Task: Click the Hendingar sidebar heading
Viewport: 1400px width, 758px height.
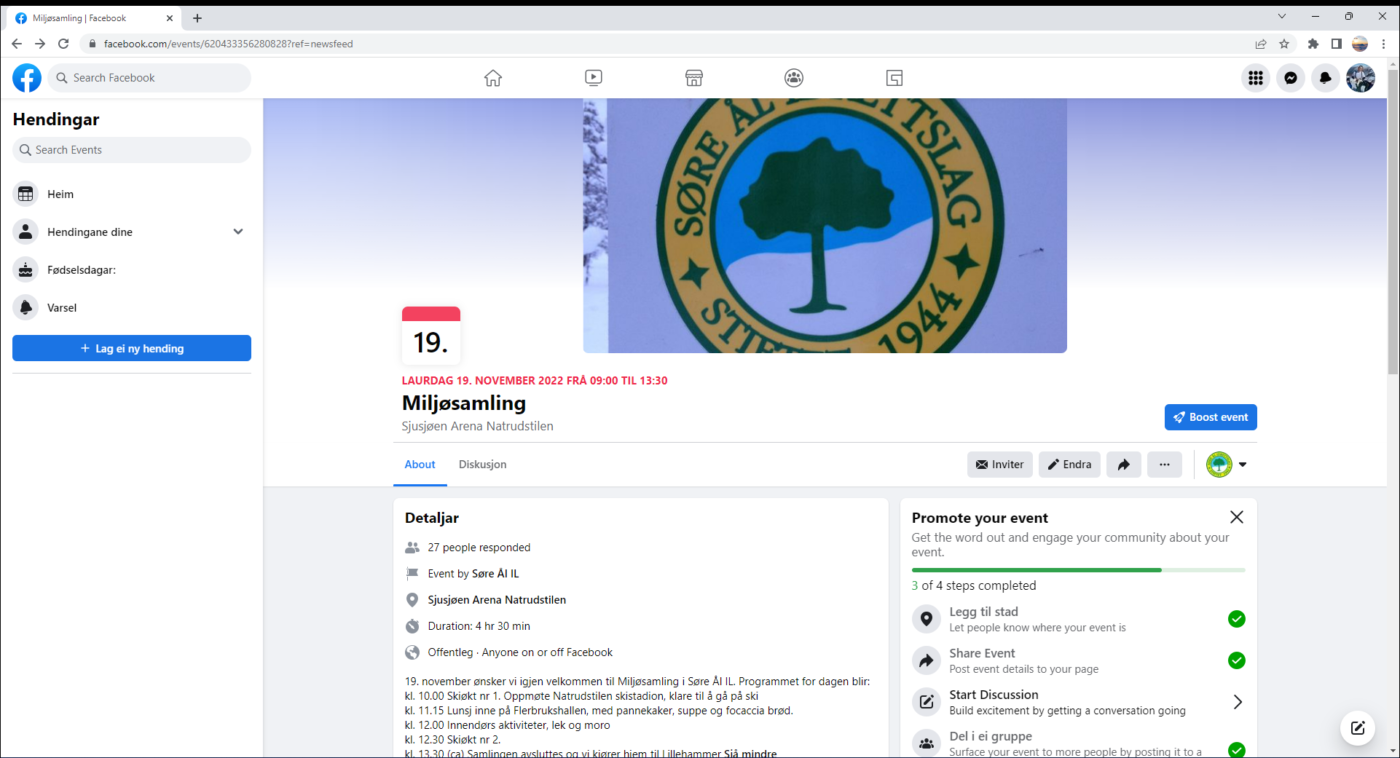Action: click(56, 119)
